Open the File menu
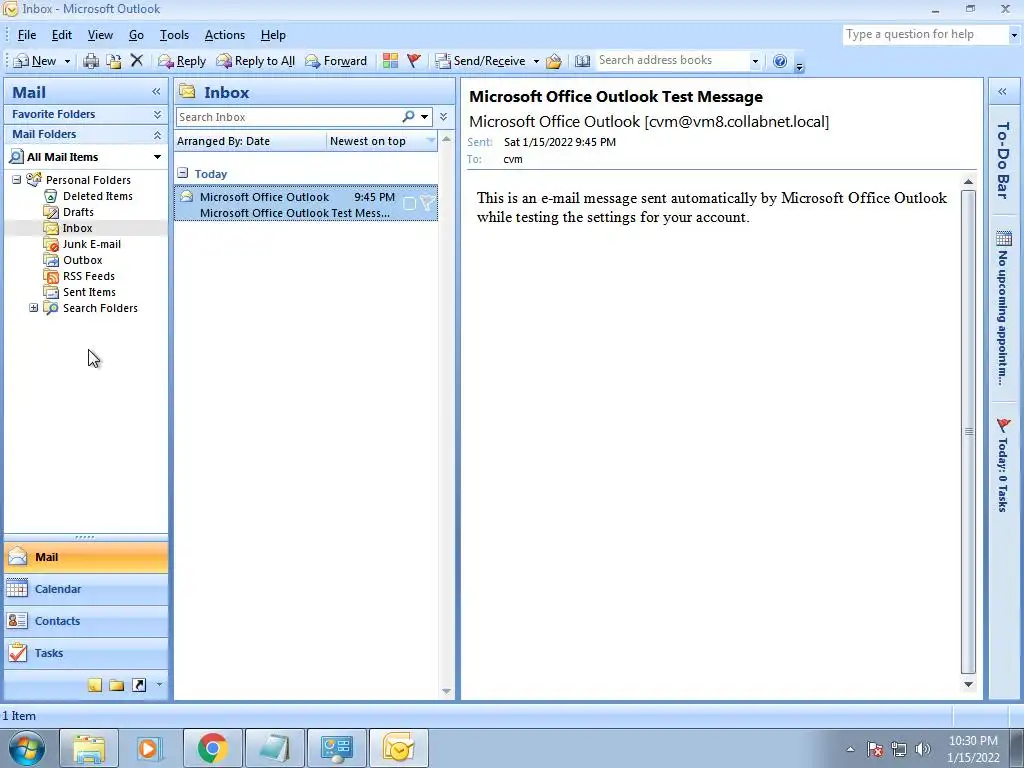Screen dimensions: 1024x768 click(x=27, y=35)
